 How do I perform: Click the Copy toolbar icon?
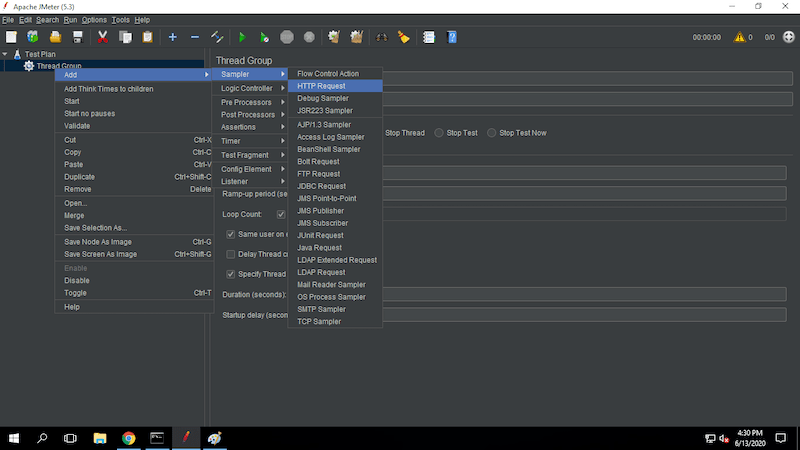[x=125, y=37]
